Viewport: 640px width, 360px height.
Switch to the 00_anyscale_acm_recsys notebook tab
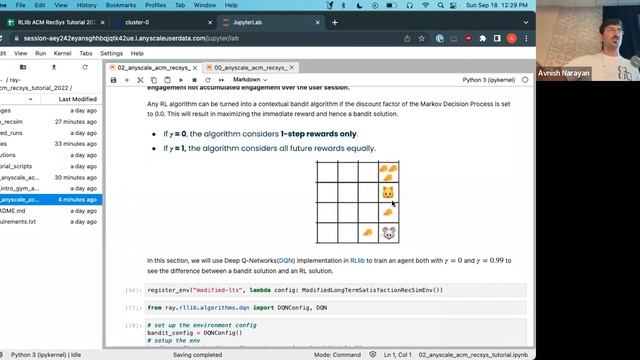tap(251, 68)
